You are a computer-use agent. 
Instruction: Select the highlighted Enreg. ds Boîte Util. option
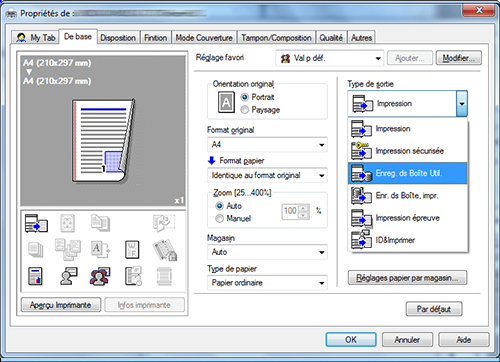coord(408,173)
